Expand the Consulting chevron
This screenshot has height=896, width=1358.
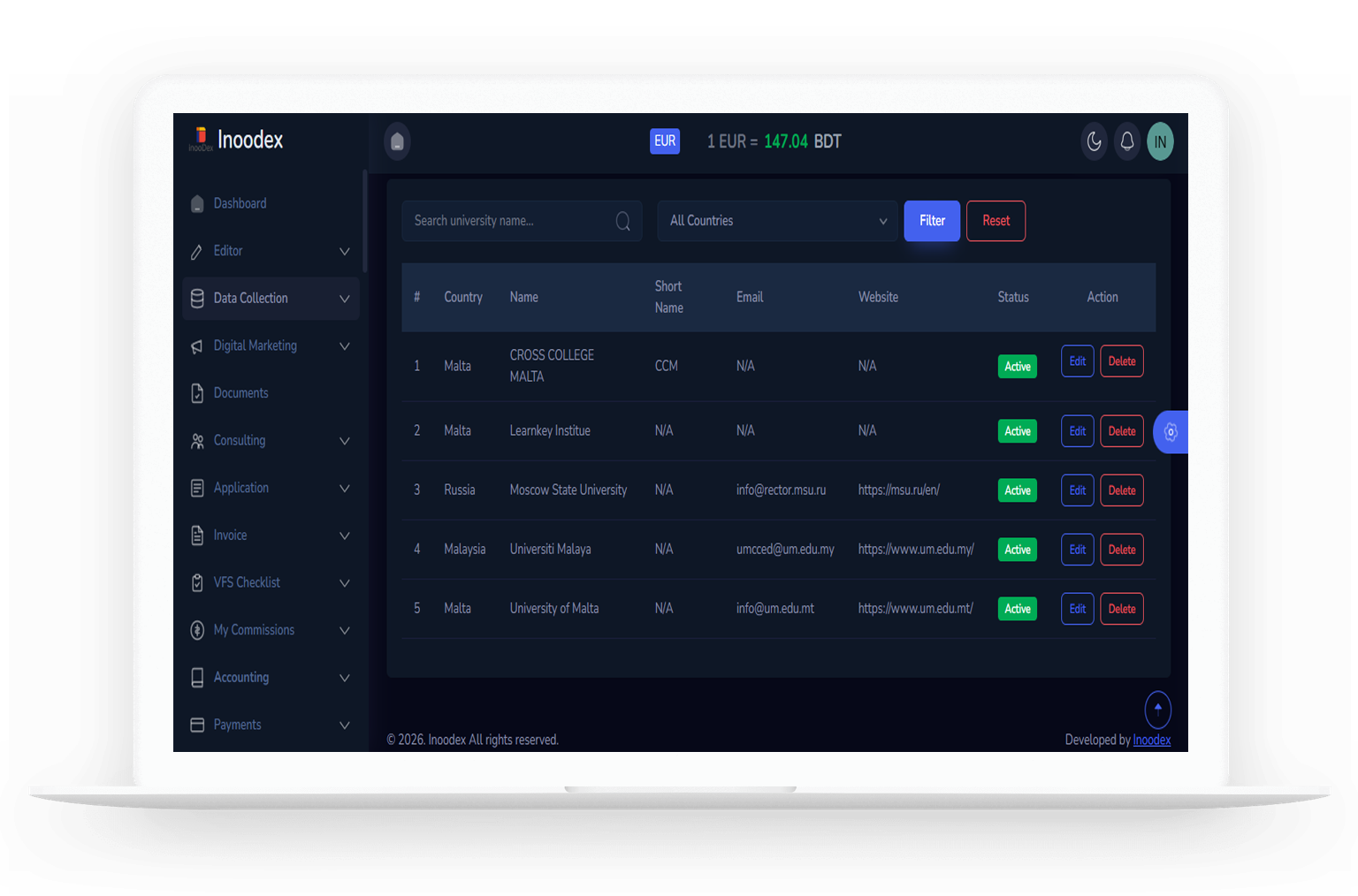tap(345, 441)
